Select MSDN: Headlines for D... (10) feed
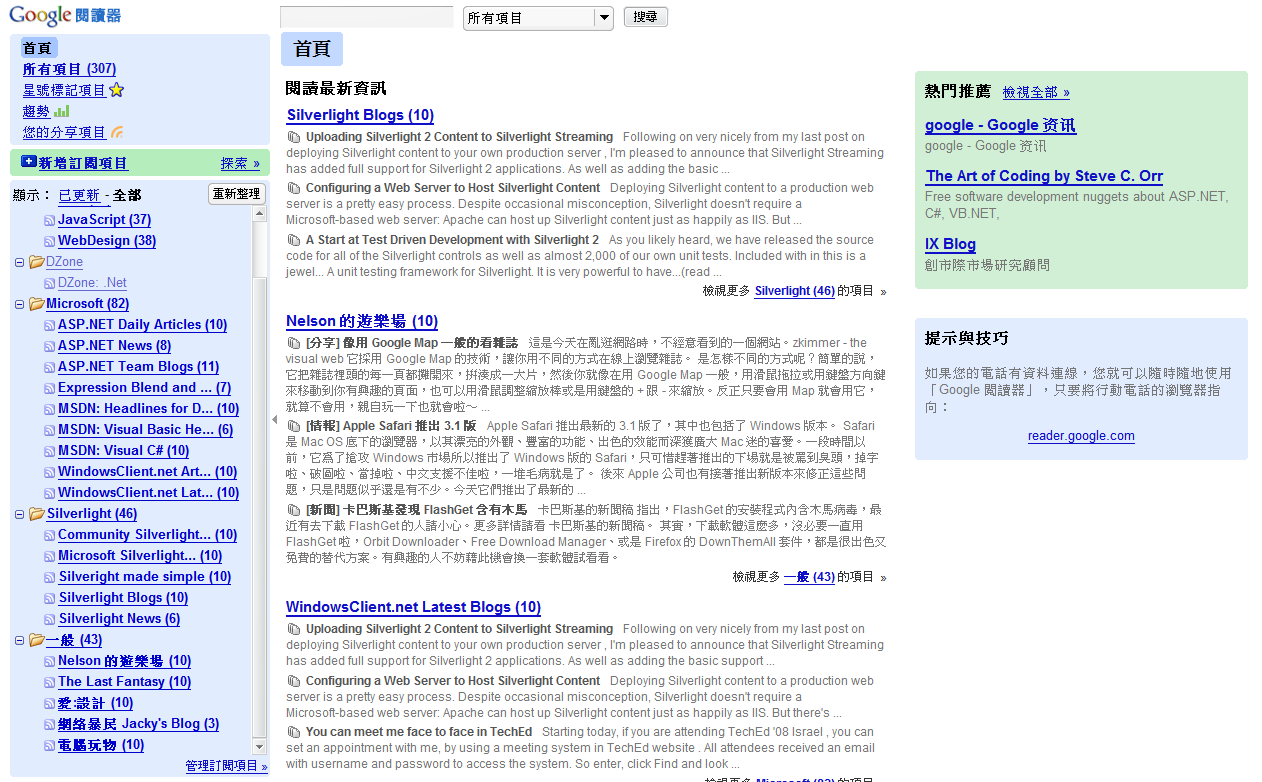This screenshot has width=1262, height=782. (148, 409)
